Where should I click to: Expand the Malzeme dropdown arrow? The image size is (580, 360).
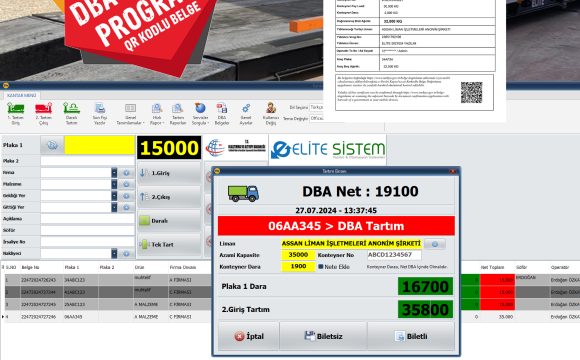click(114, 184)
